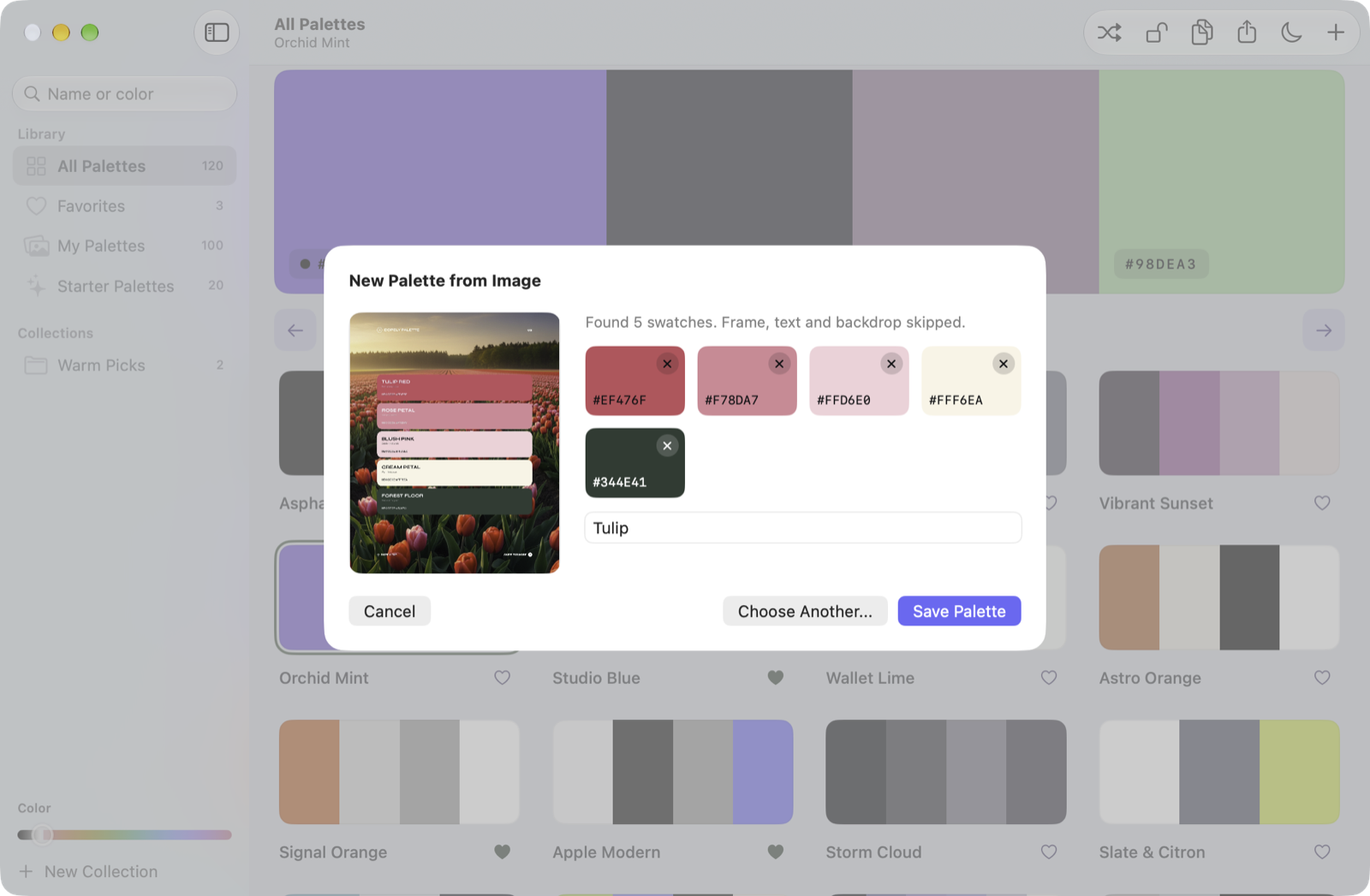Select the #FFD6E0 blush swatch
Image resolution: width=1370 pixels, height=896 pixels.
pyautogui.click(x=859, y=381)
